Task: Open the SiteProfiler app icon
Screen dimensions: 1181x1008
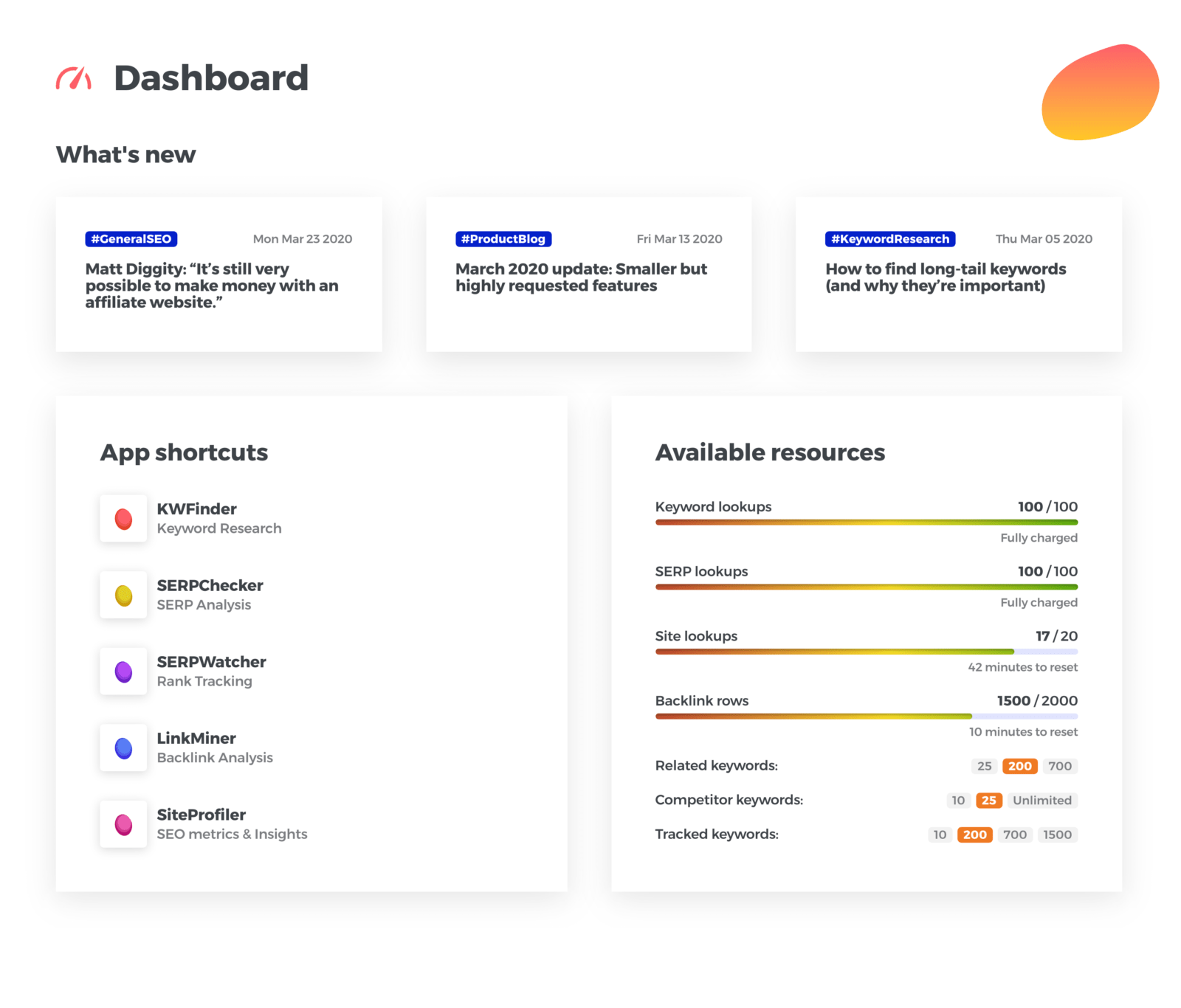Action: 123,824
